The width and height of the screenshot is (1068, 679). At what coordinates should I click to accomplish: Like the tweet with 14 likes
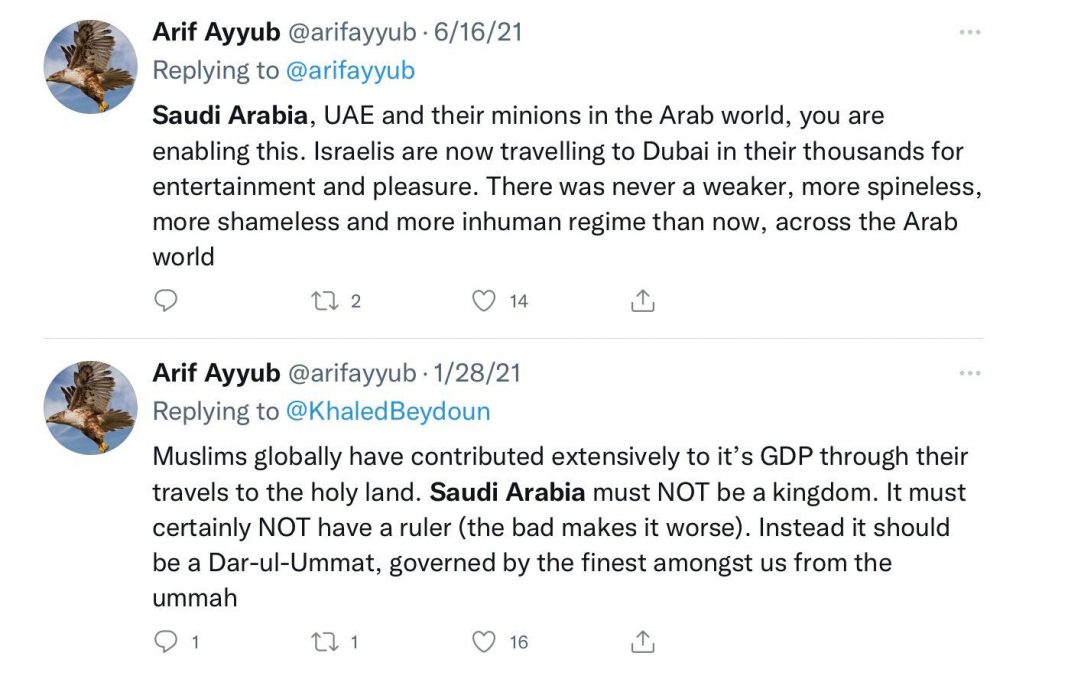click(x=485, y=300)
